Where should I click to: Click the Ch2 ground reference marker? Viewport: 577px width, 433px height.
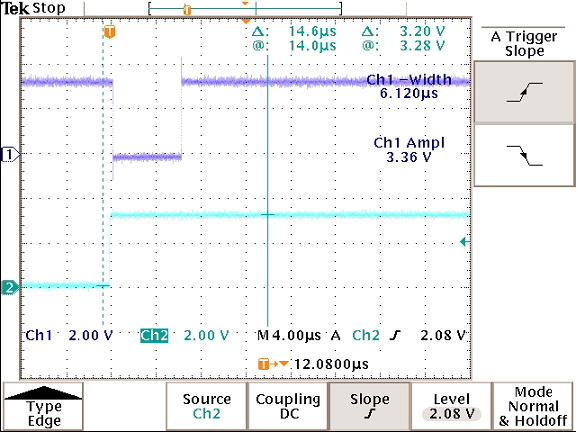(10, 287)
